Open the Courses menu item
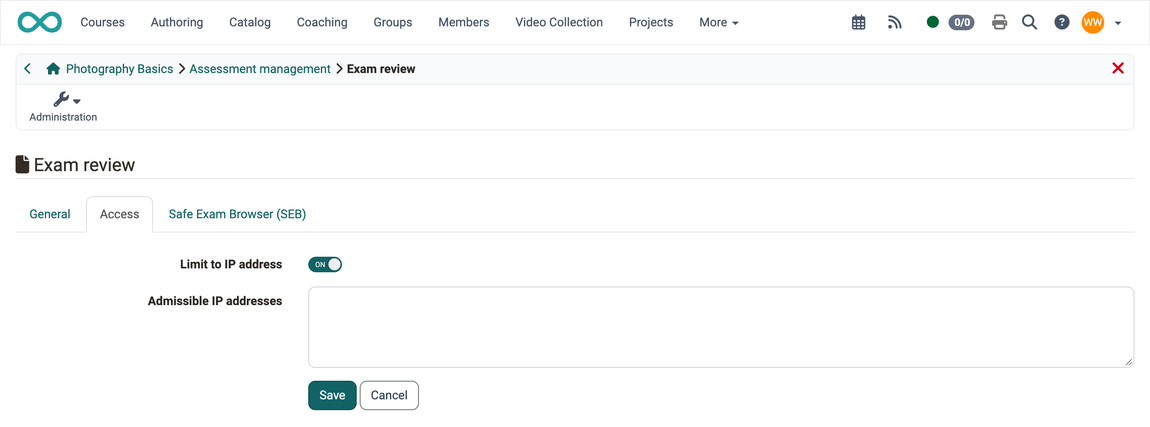The height and width of the screenshot is (427, 1150). 103,23
